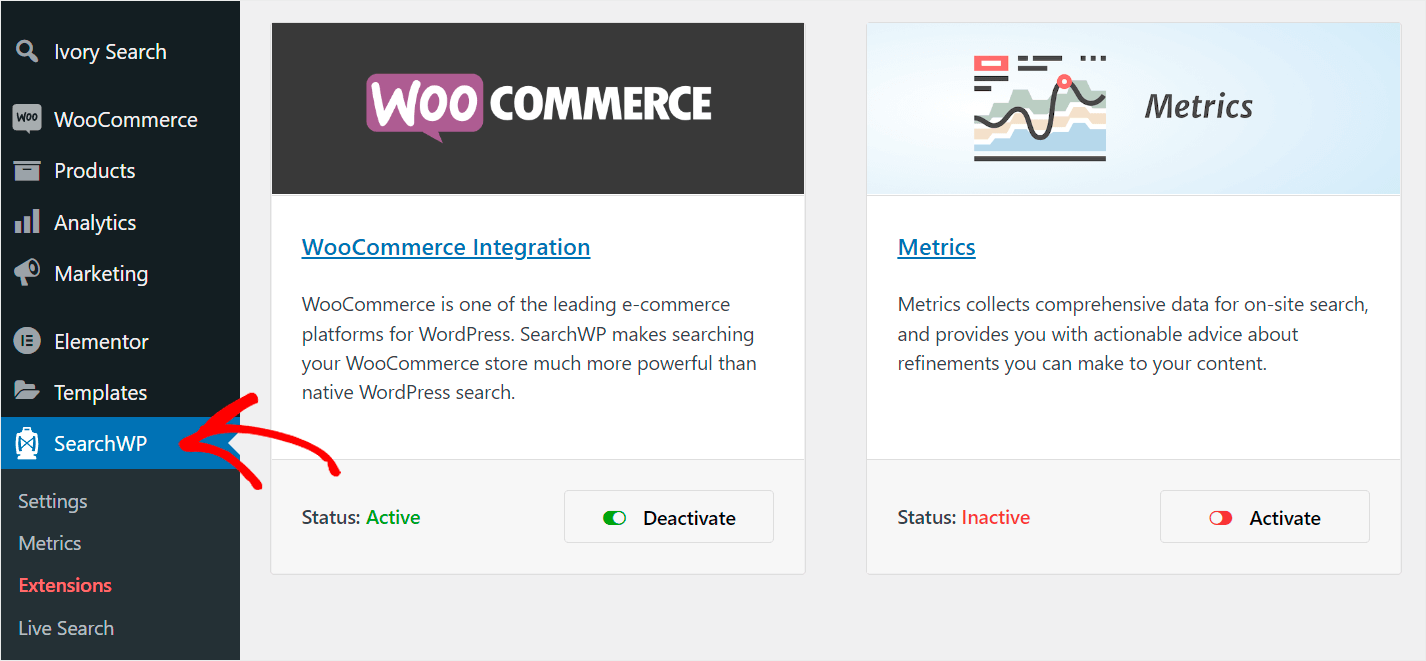1426x661 pixels.
Task: Open the Metrics title link
Action: point(937,247)
